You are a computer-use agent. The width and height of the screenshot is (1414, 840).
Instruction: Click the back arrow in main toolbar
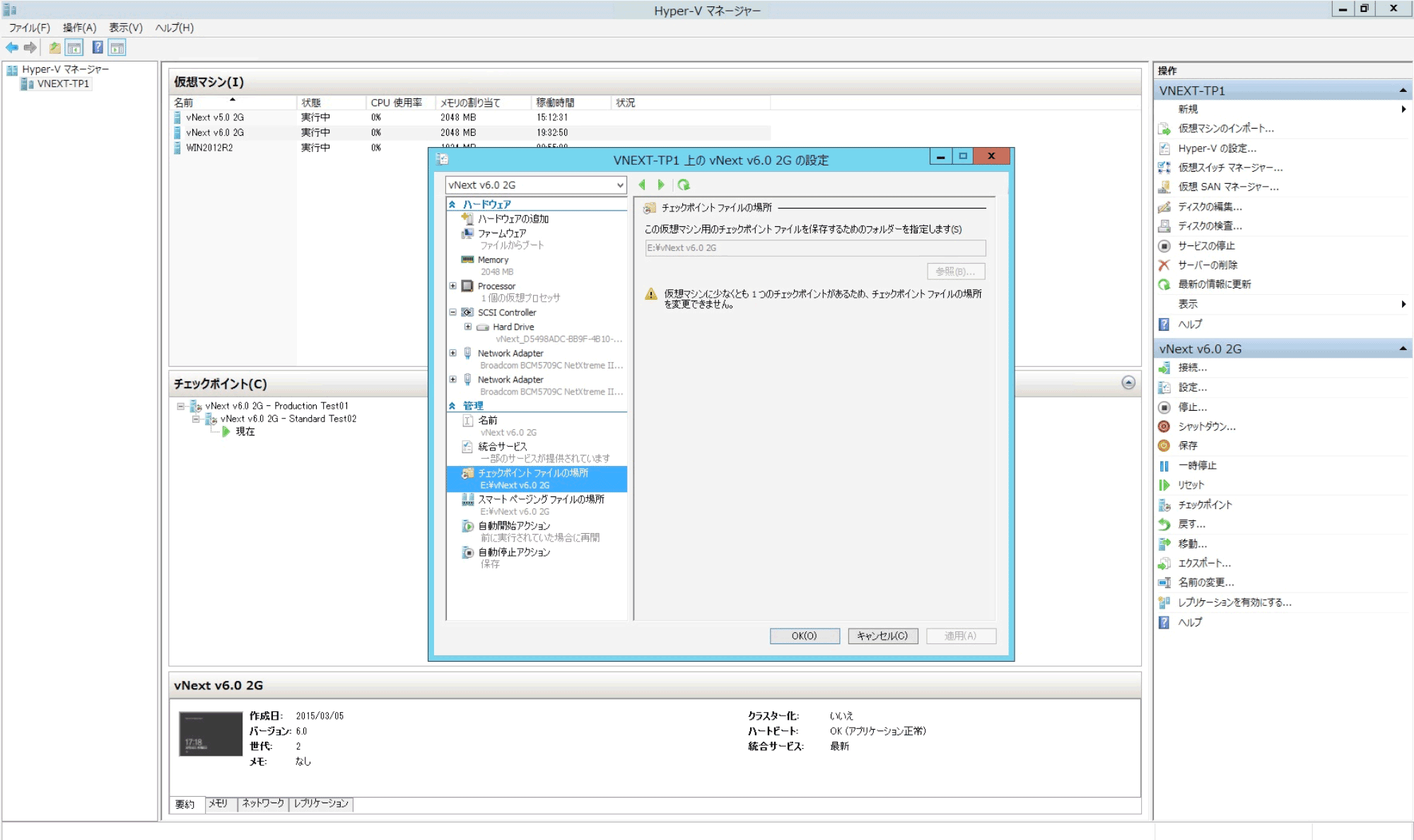pyautogui.click(x=12, y=47)
